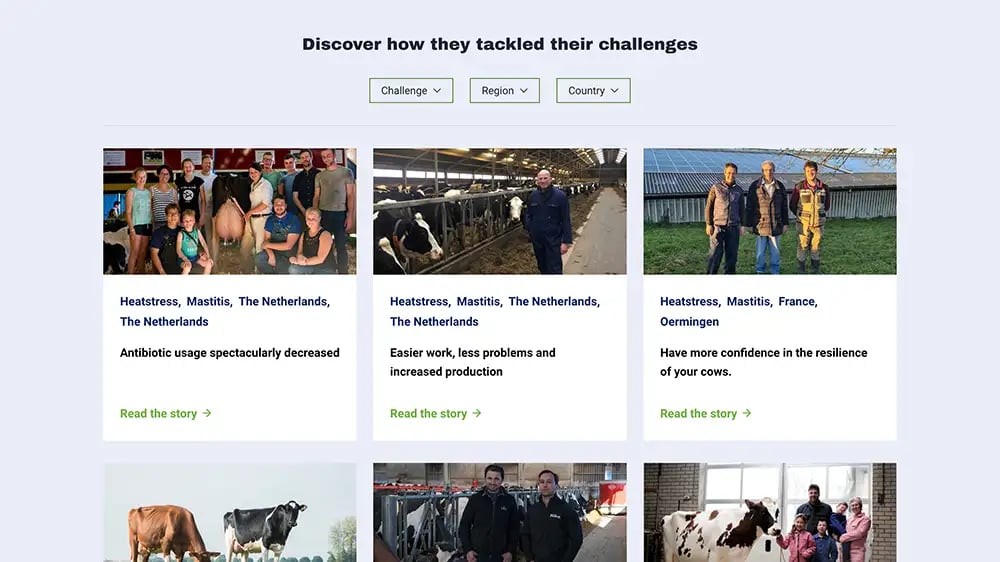Click the France tag on third card
Viewport: 1000px width, 562px height.
[x=796, y=301]
